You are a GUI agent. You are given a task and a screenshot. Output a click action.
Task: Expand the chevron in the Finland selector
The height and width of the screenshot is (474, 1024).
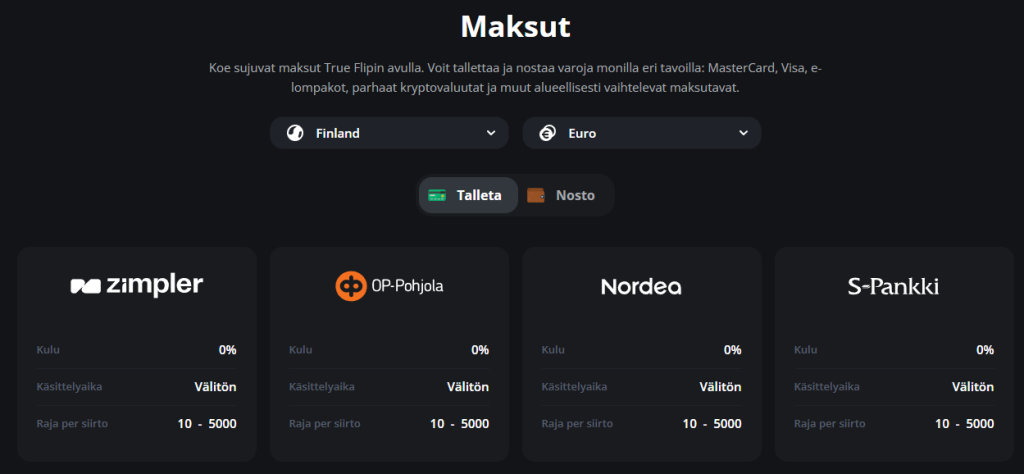(490, 133)
